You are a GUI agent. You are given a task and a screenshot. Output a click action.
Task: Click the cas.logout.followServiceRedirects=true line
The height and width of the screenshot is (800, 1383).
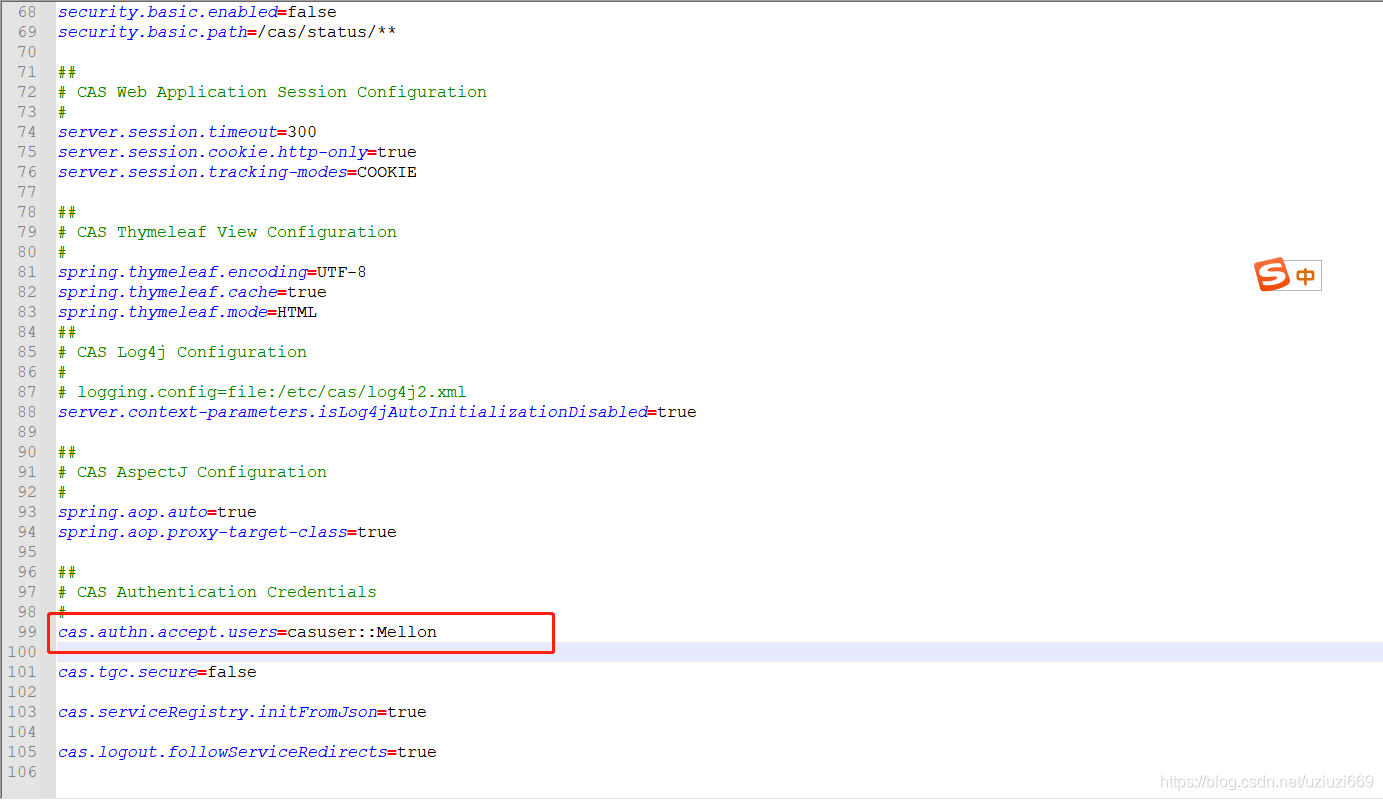[x=247, y=752]
